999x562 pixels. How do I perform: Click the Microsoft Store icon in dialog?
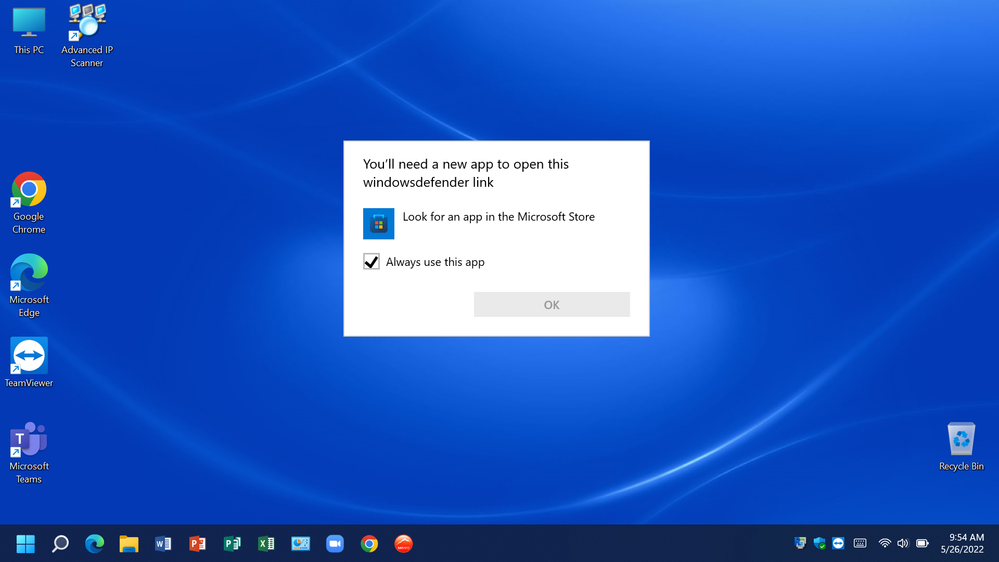(378, 224)
